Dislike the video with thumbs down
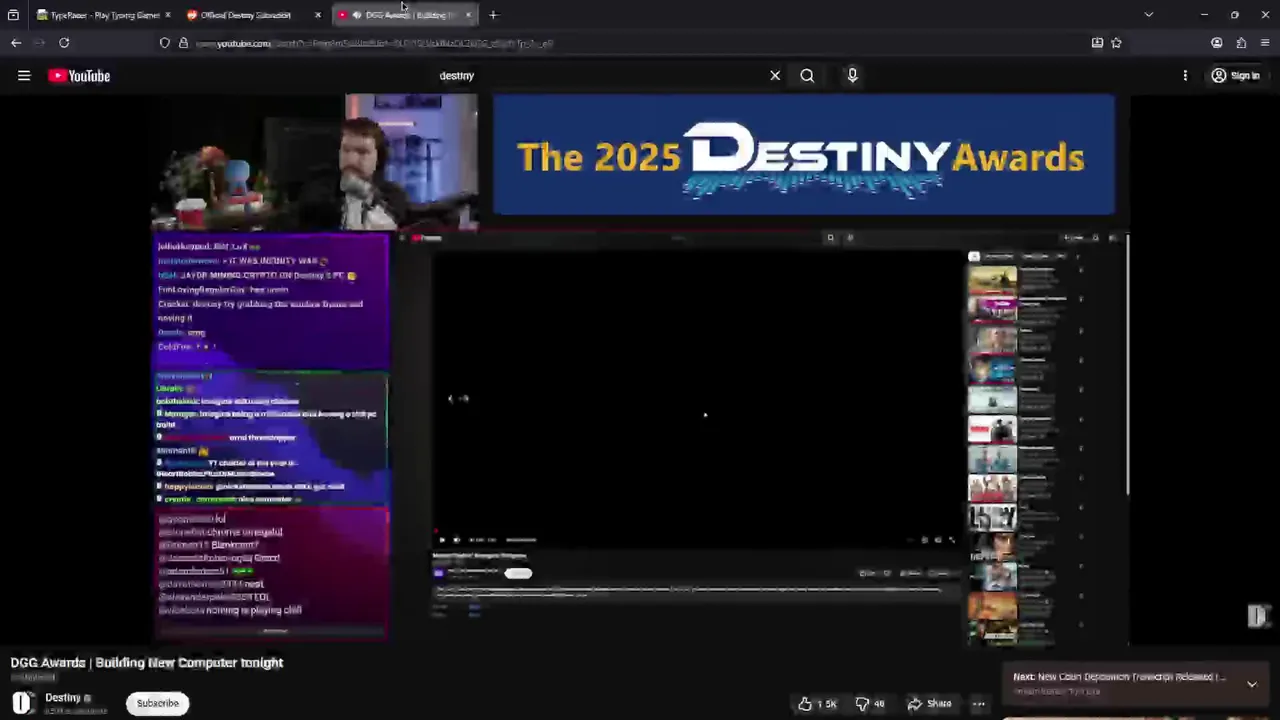The height and width of the screenshot is (720, 1280). click(x=869, y=704)
